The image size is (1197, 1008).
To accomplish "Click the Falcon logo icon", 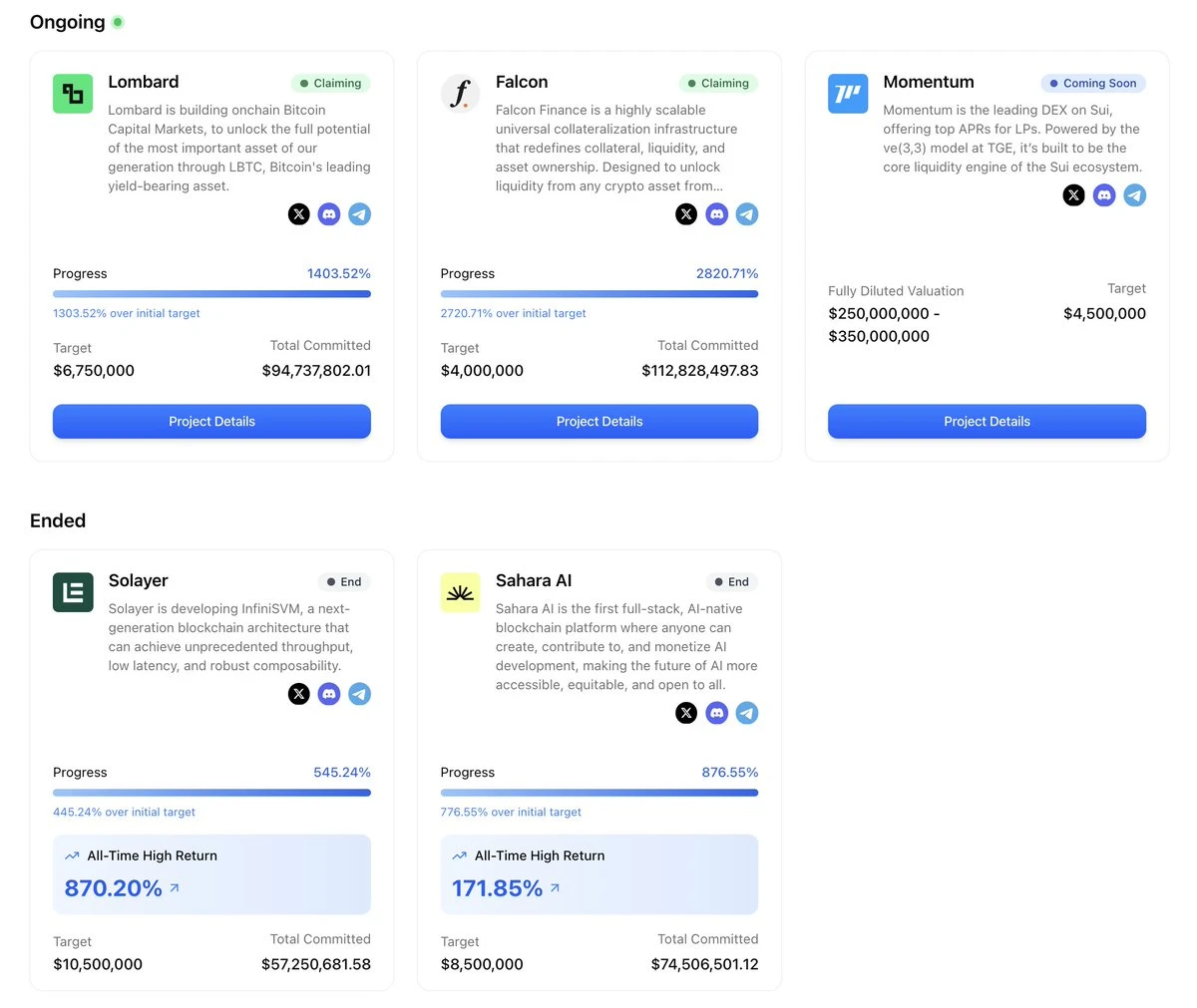I will click(x=460, y=93).
